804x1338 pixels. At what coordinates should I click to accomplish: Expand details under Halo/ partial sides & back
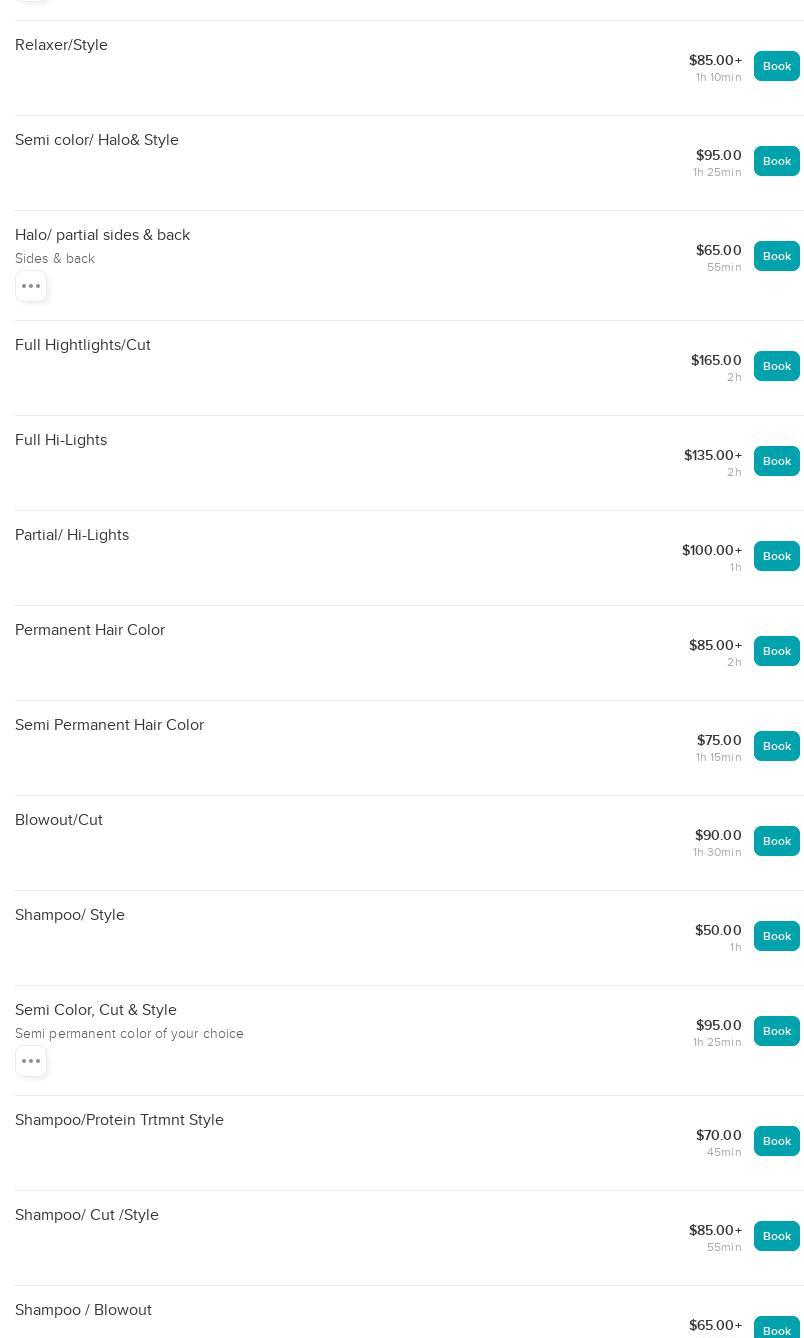[31, 286]
